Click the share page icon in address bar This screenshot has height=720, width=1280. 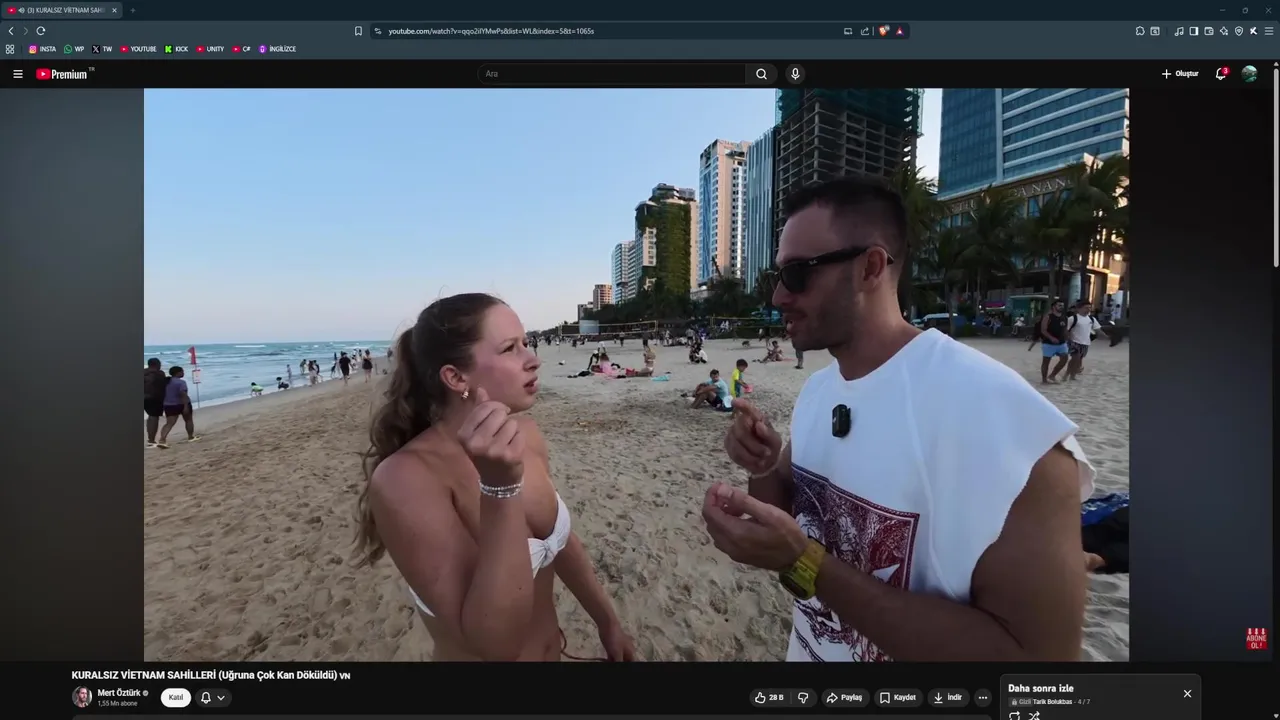[865, 31]
